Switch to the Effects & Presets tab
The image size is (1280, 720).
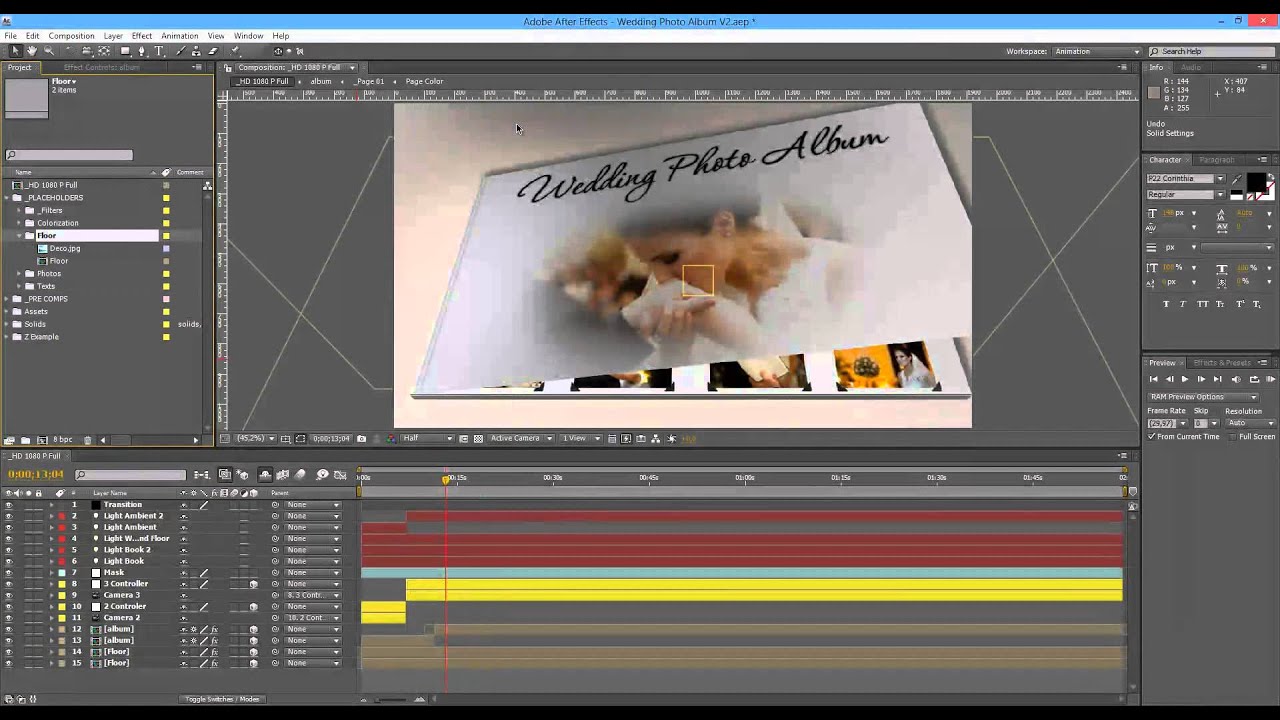coord(1222,363)
